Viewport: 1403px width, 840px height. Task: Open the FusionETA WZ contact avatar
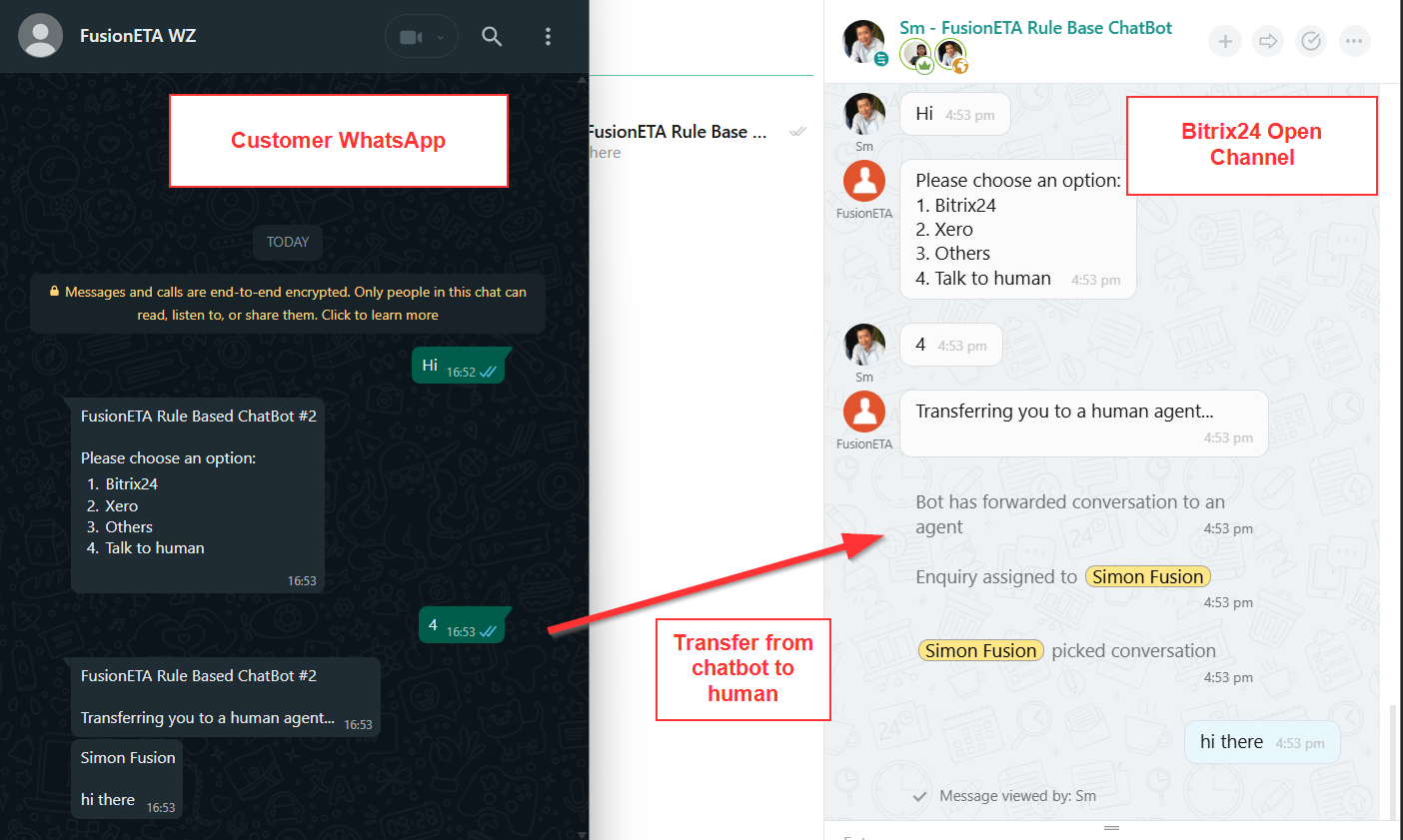point(40,36)
